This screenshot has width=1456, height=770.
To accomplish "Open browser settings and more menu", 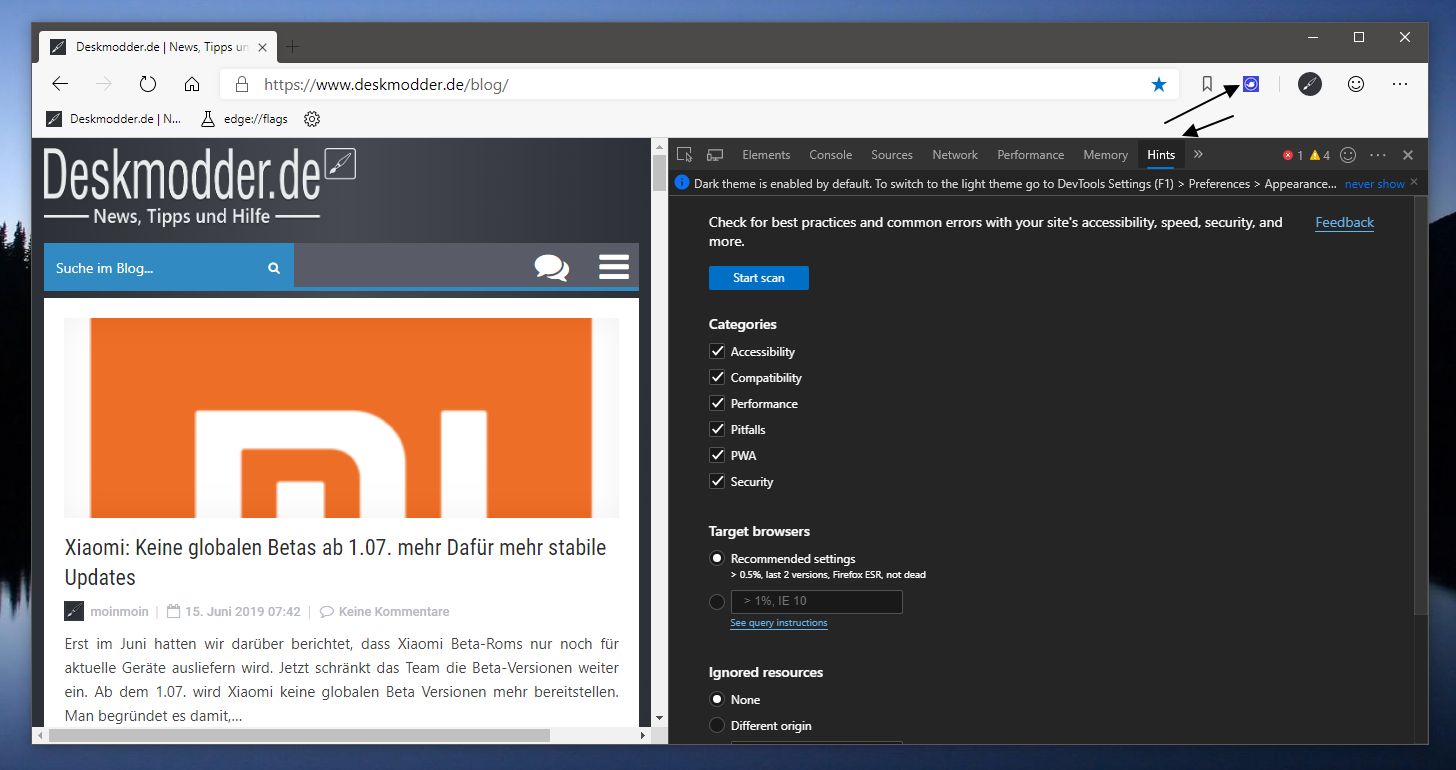I will pyautogui.click(x=1400, y=84).
